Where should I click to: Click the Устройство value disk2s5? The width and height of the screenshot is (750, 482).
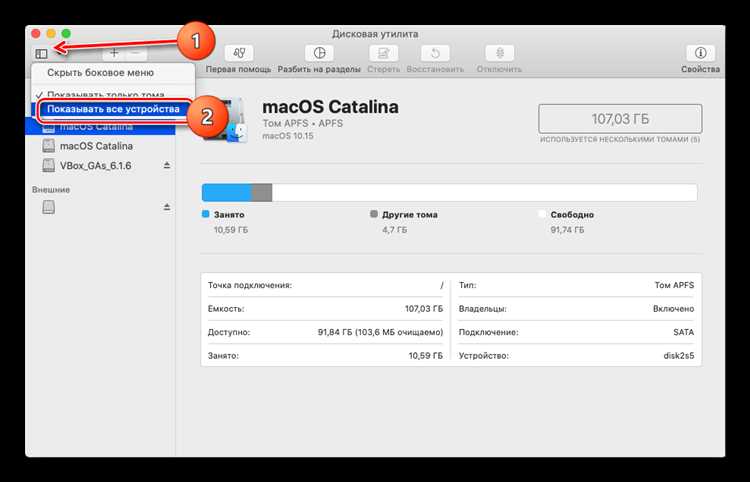pyautogui.click(x=679, y=356)
